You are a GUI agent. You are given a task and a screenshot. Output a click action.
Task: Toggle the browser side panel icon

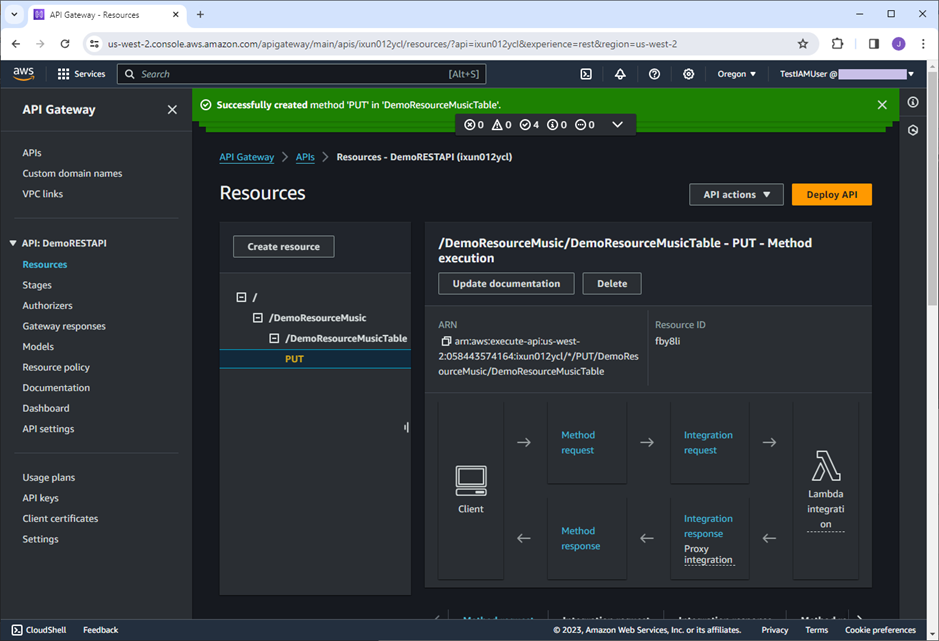(x=873, y=44)
